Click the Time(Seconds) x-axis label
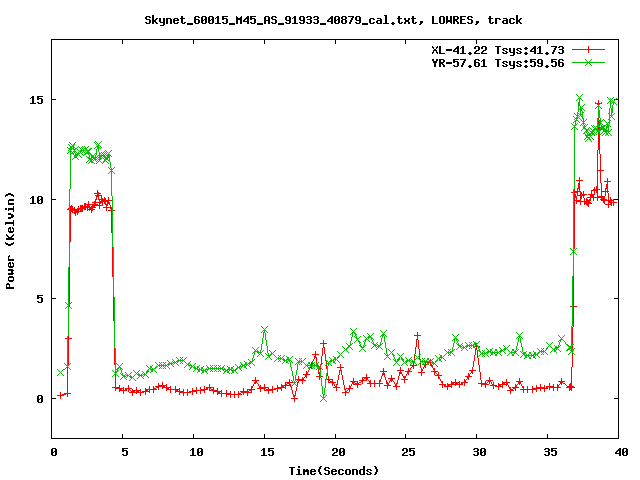 333,471
